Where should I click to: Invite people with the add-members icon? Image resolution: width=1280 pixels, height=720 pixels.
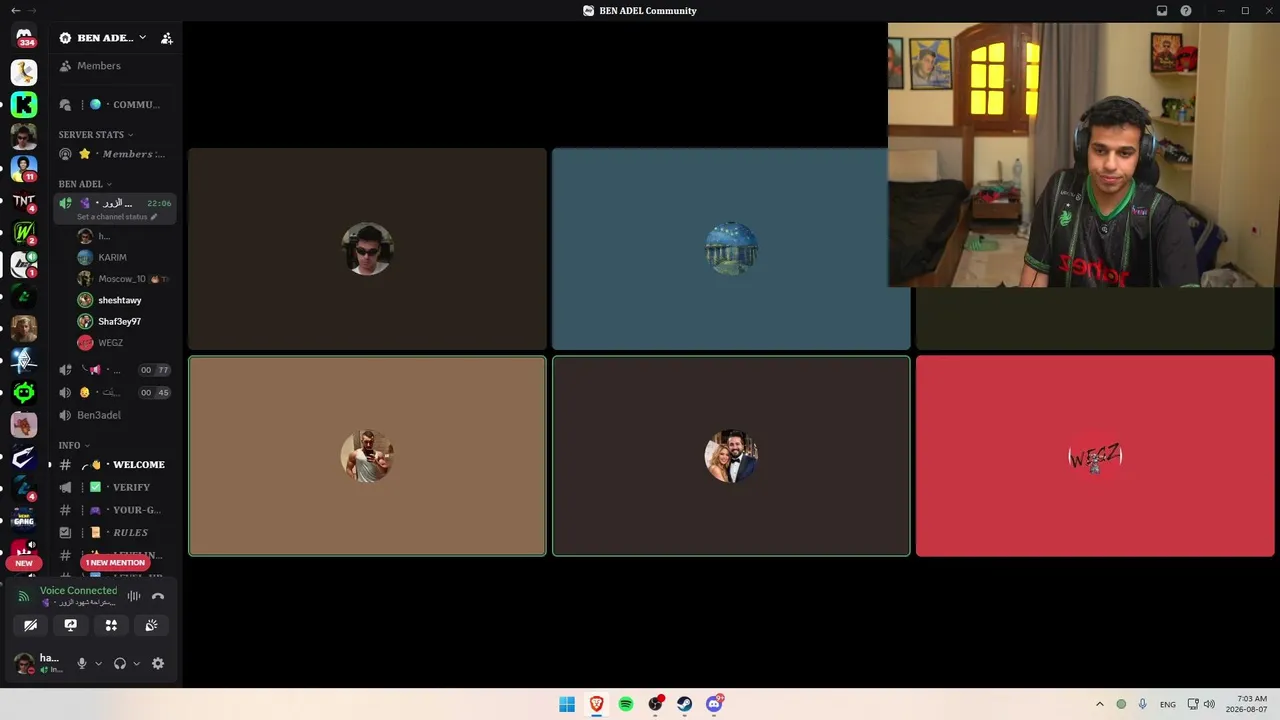167,38
